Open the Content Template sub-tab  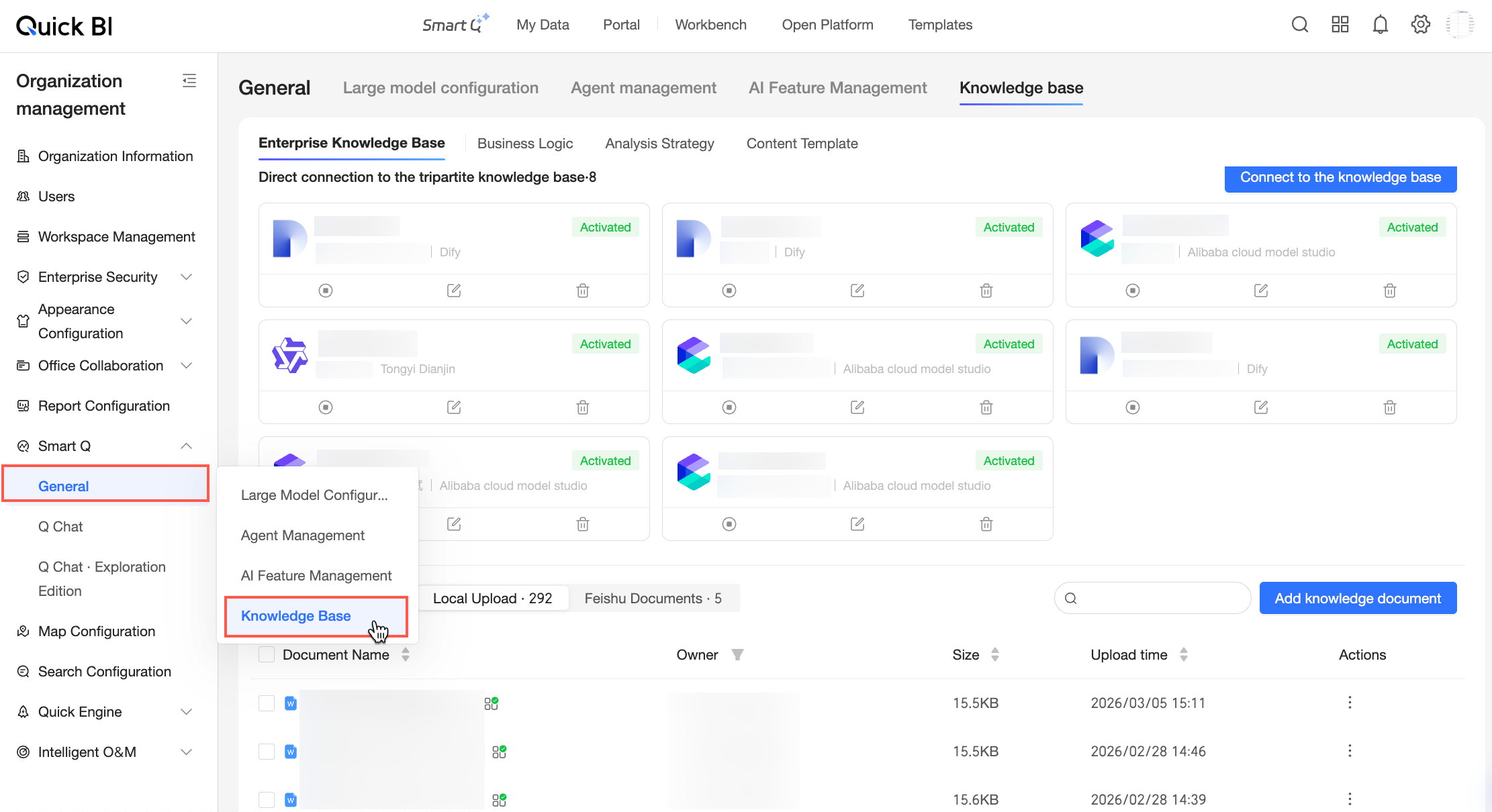pyautogui.click(x=802, y=144)
